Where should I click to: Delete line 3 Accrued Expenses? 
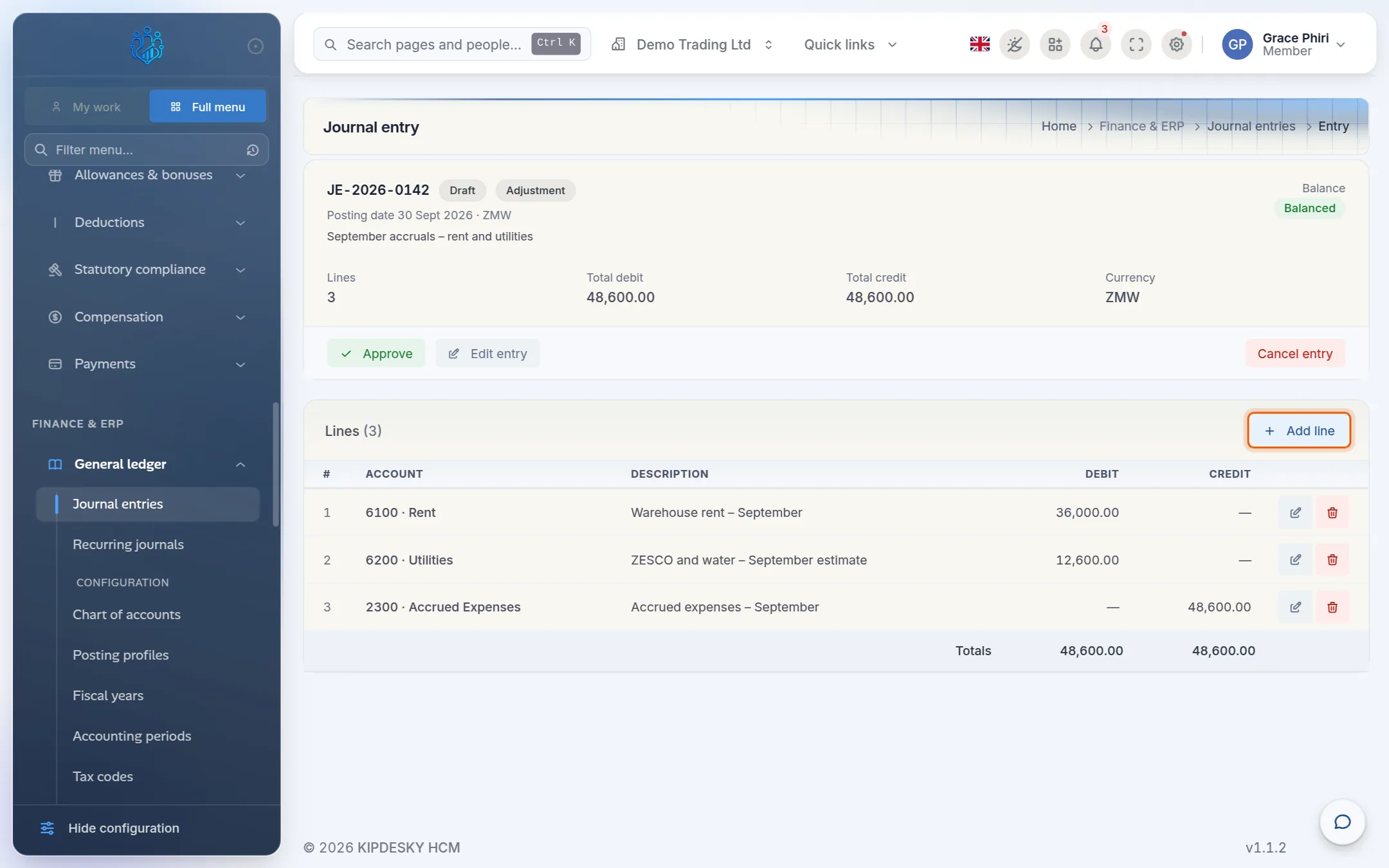1332,607
